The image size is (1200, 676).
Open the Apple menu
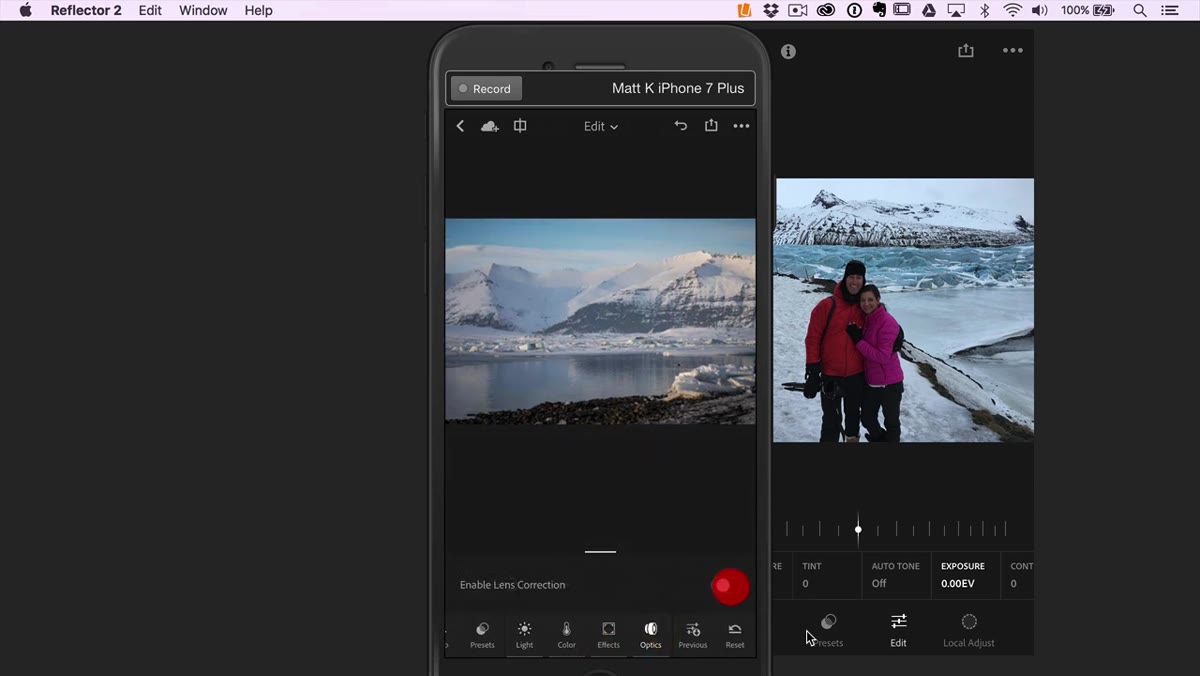point(26,10)
